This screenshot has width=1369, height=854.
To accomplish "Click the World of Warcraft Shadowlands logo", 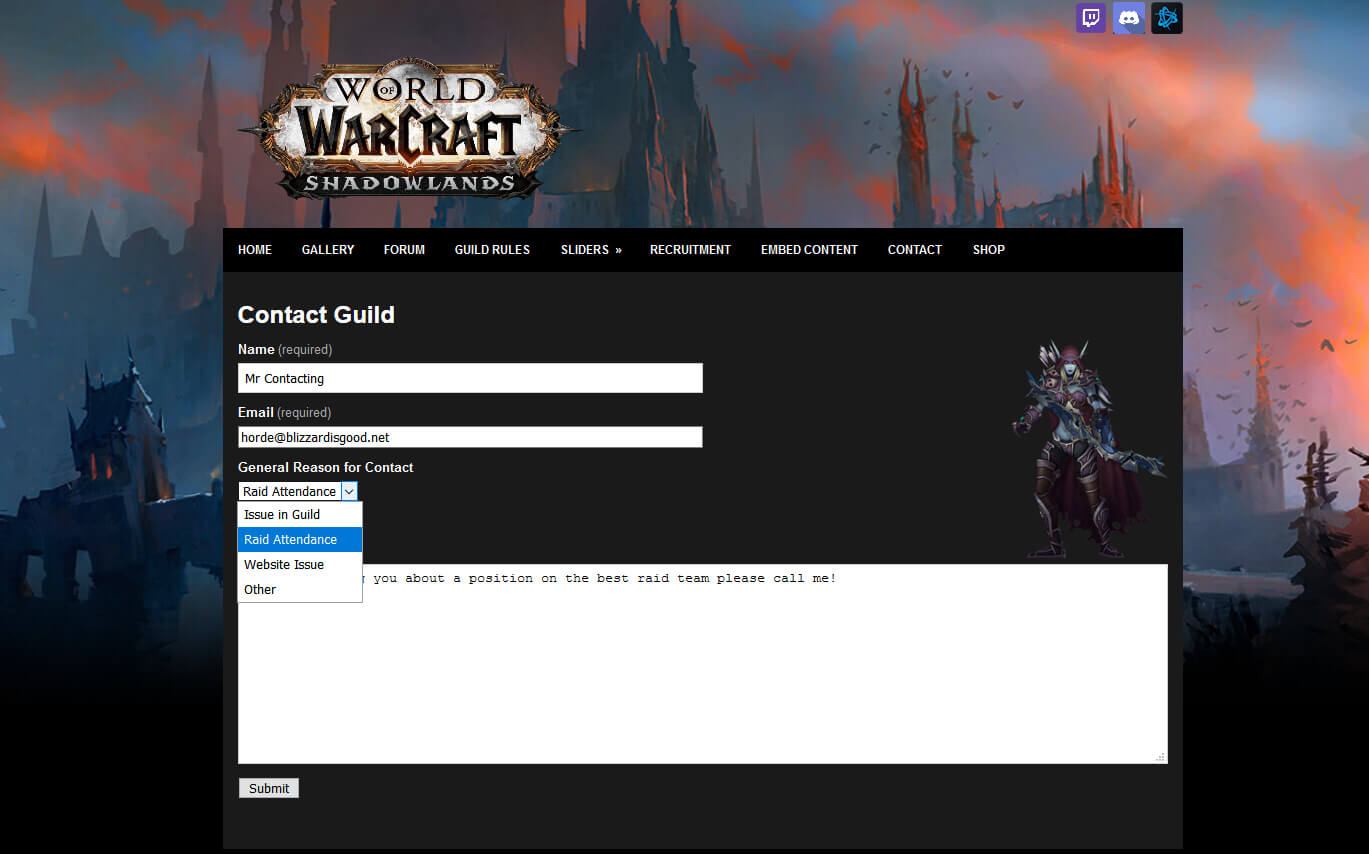I will [x=408, y=130].
